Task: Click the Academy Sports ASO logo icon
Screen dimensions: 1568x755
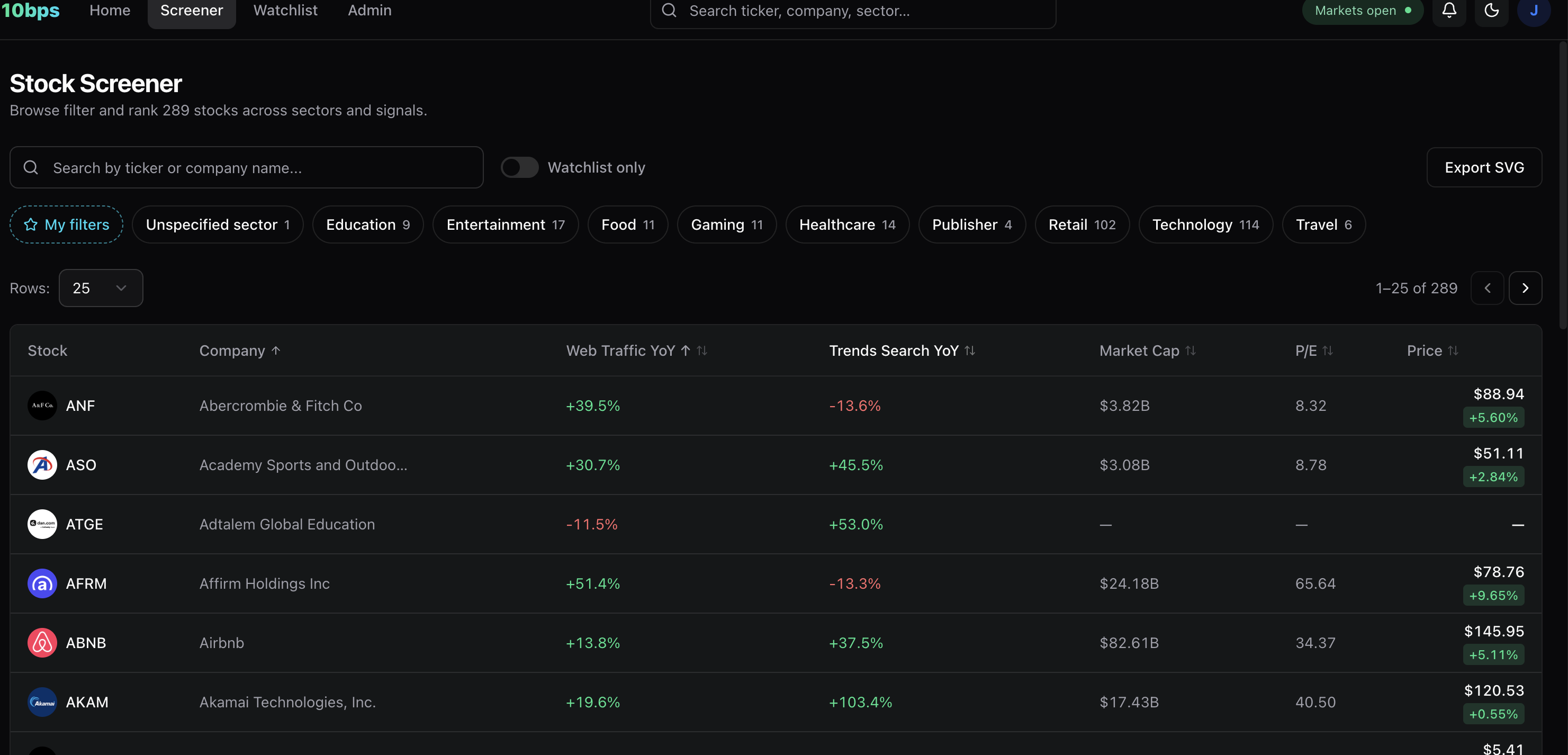Action: point(42,464)
